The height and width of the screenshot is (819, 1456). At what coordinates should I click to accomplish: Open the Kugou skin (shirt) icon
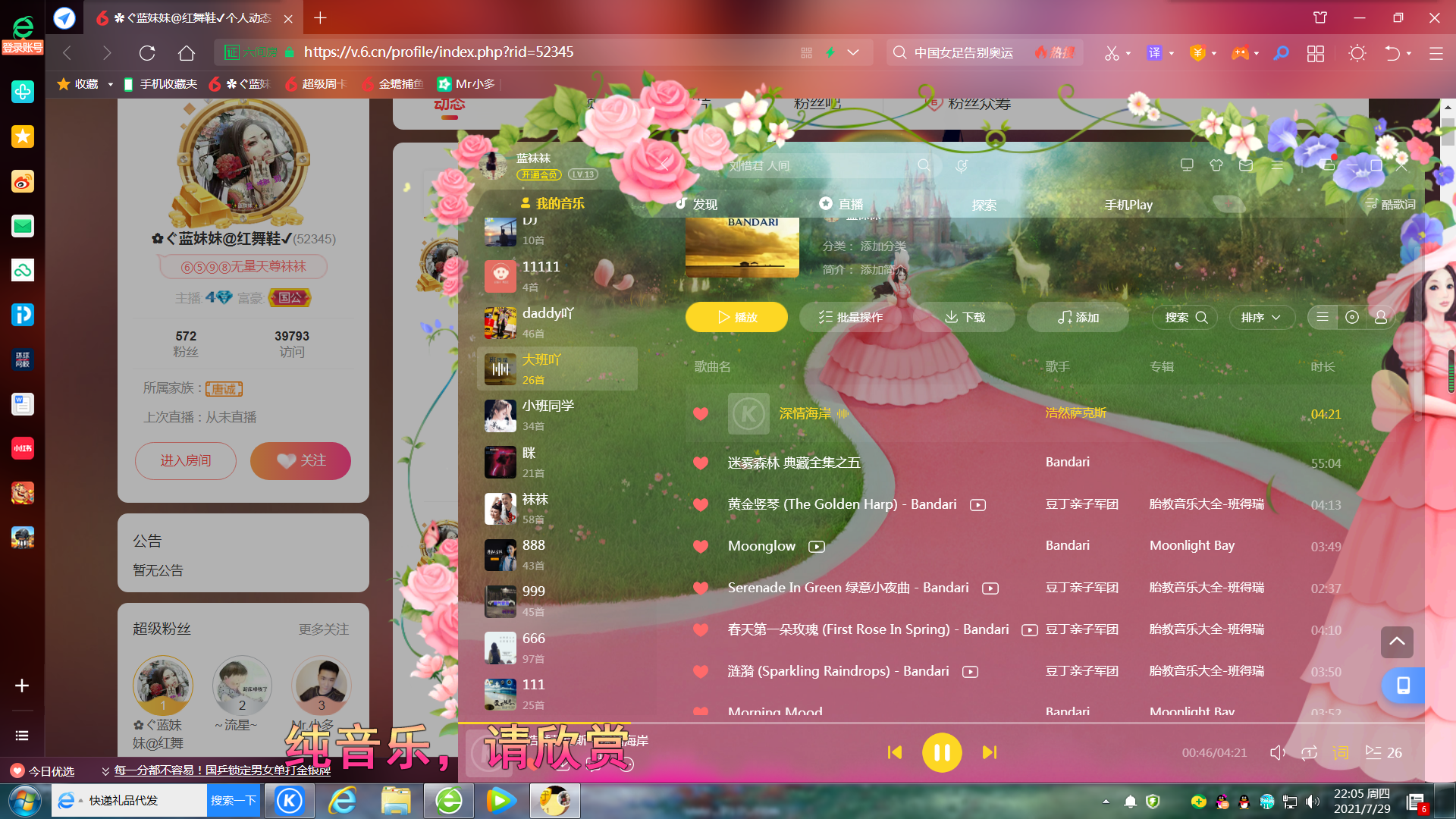click(x=1216, y=165)
